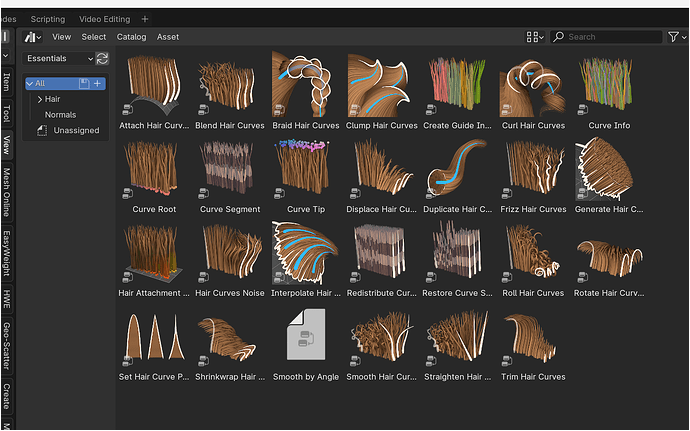
Task: Select the Smooth Hair Curves asset
Action: [382, 343]
